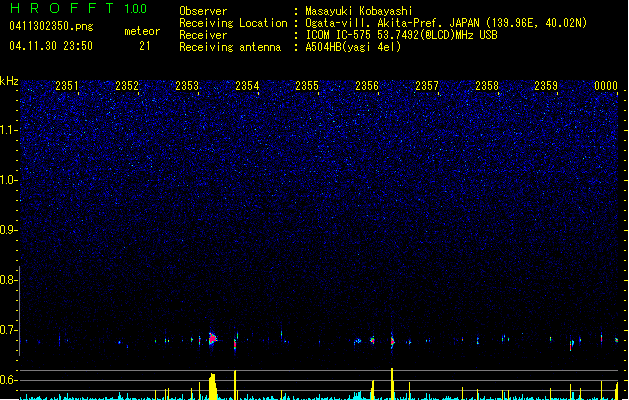629x400 pixels.
Task: Click the 0.6 kHz frequency label
Action: 8,380
